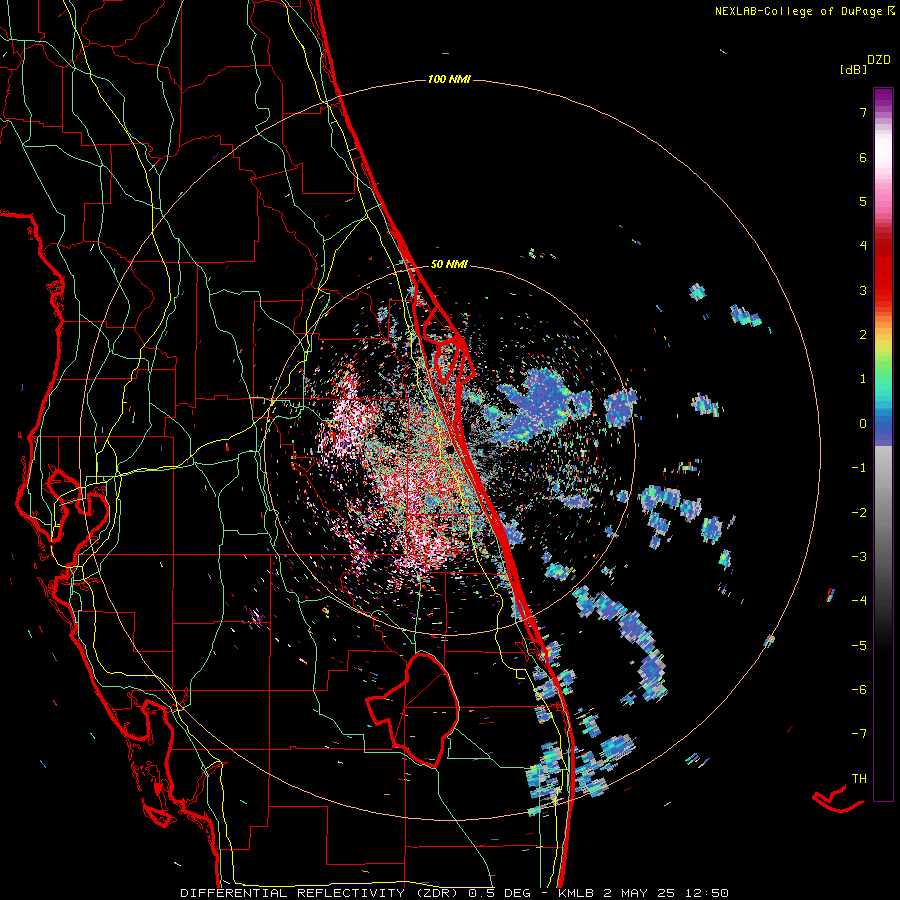
Task: Click the 0 value on the color scale
Action: (x=863, y=424)
